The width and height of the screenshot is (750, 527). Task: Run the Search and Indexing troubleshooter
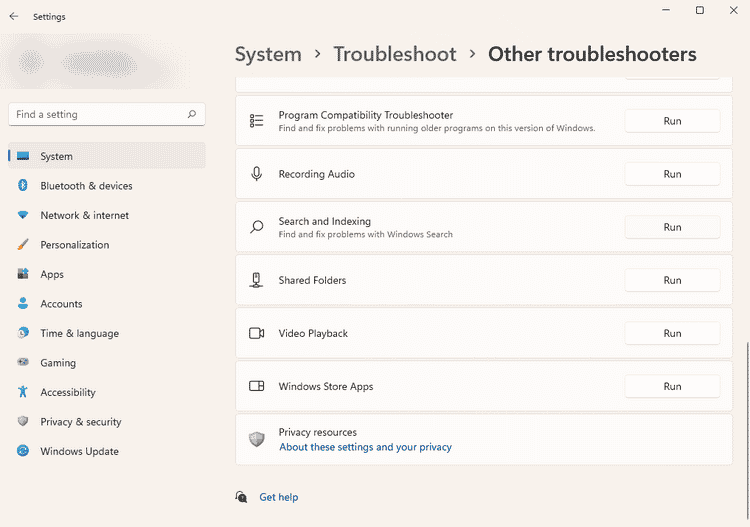click(x=672, y=227)
